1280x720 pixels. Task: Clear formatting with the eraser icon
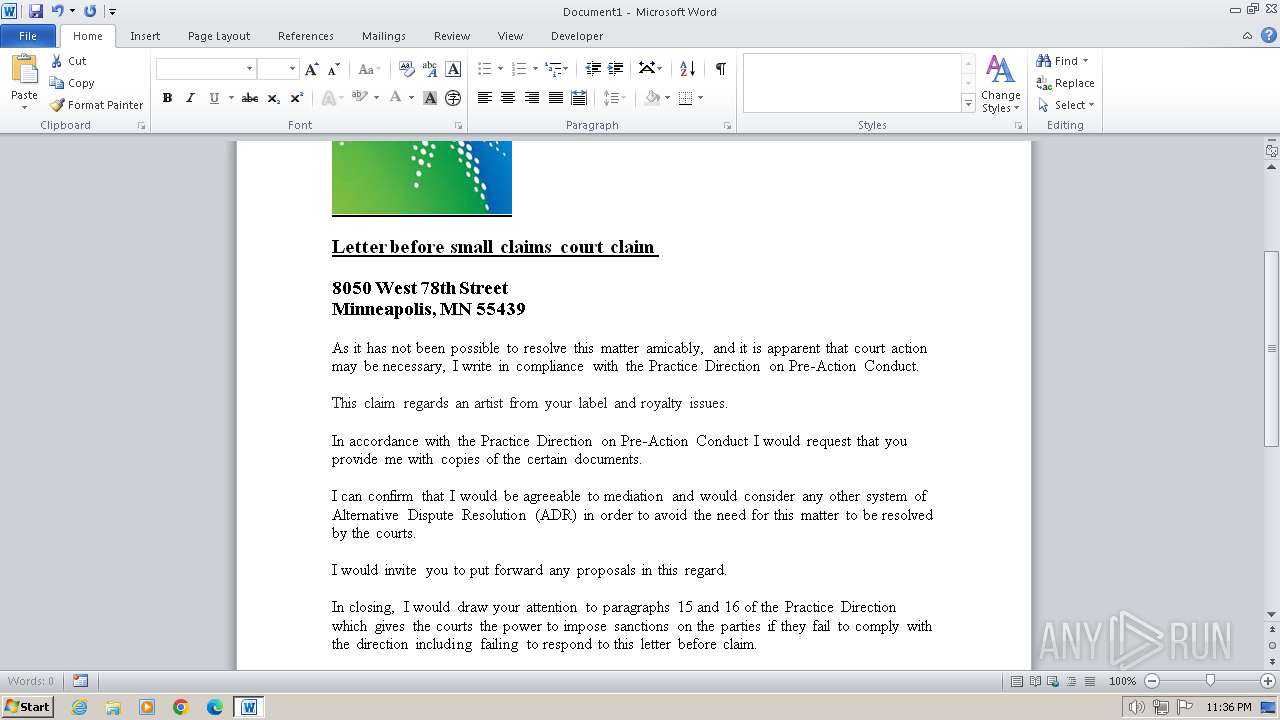407,69
